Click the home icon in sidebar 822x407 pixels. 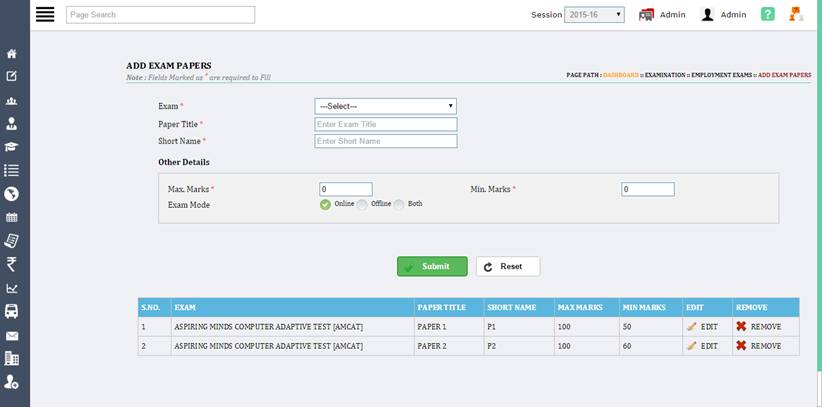click(12, 53)
